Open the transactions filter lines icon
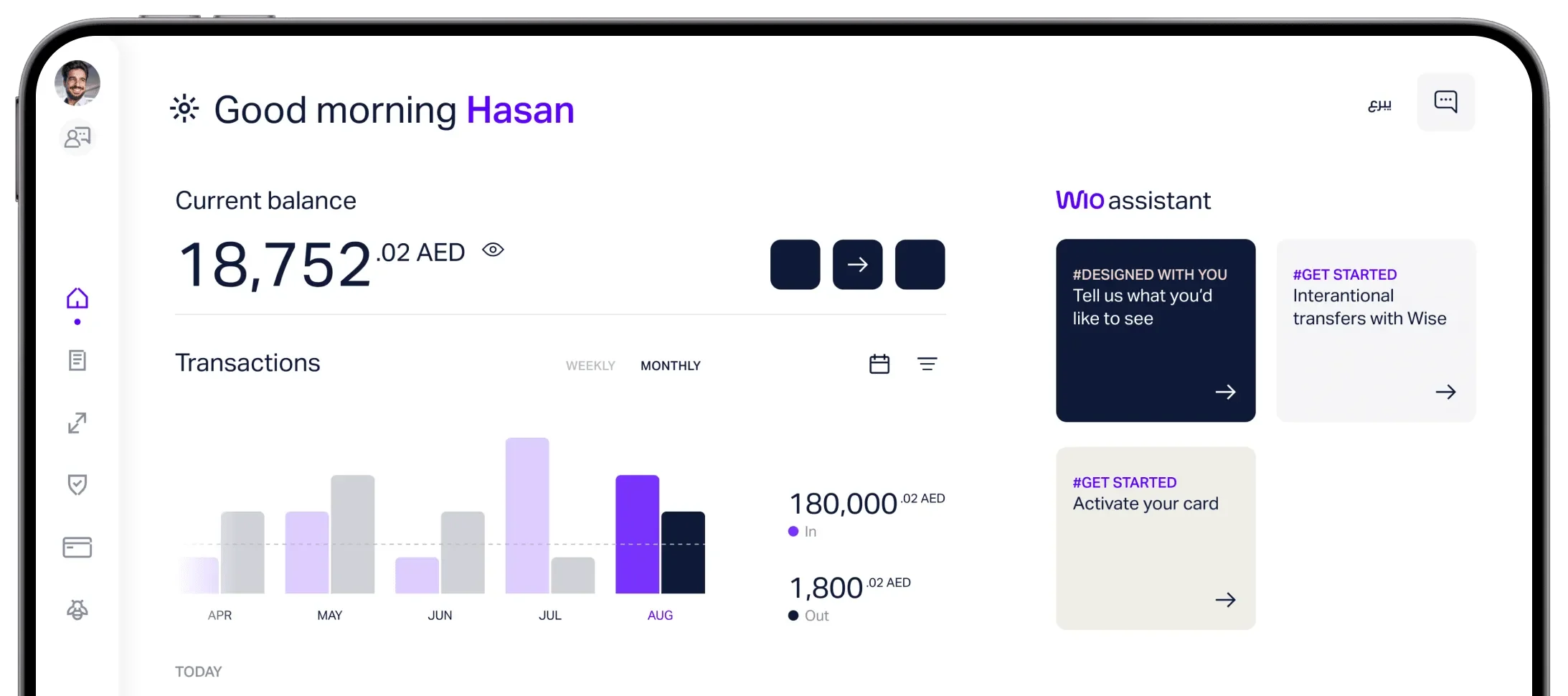Image resolution: width=1568 pixels, height=696 pixels. click(x=927, y=364)
